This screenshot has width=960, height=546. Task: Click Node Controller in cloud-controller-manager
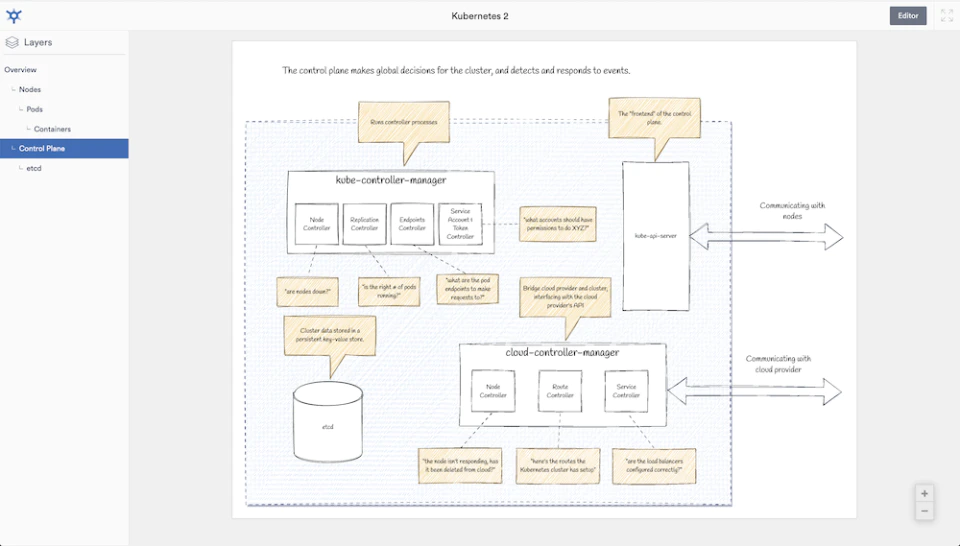tap(493, 391)
